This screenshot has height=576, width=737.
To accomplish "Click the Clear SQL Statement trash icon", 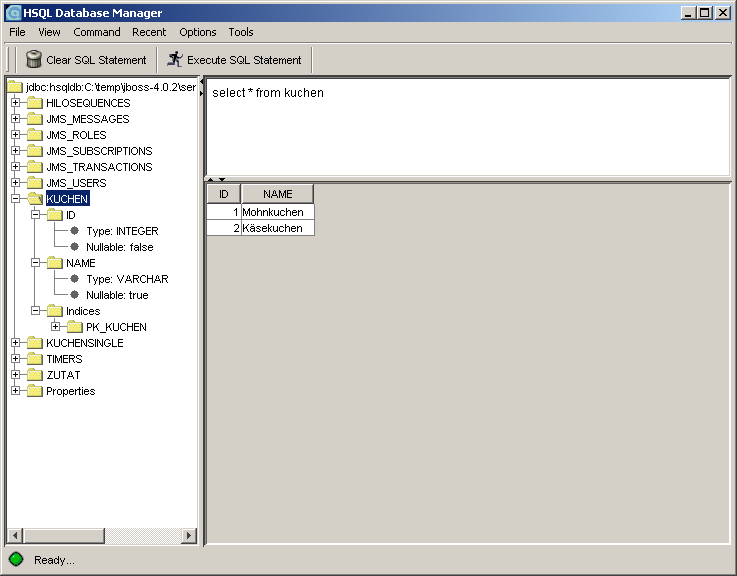I will pyautogui.click(x=33, y=59).
